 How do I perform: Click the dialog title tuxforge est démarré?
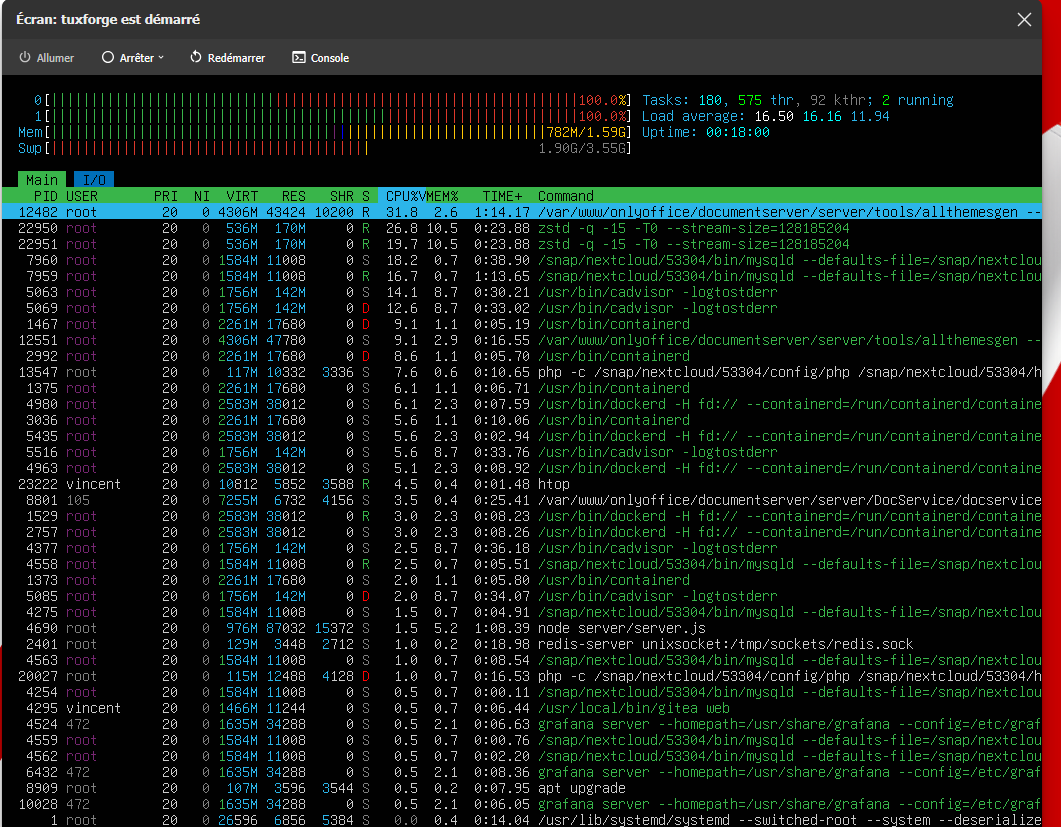[131, 20]
